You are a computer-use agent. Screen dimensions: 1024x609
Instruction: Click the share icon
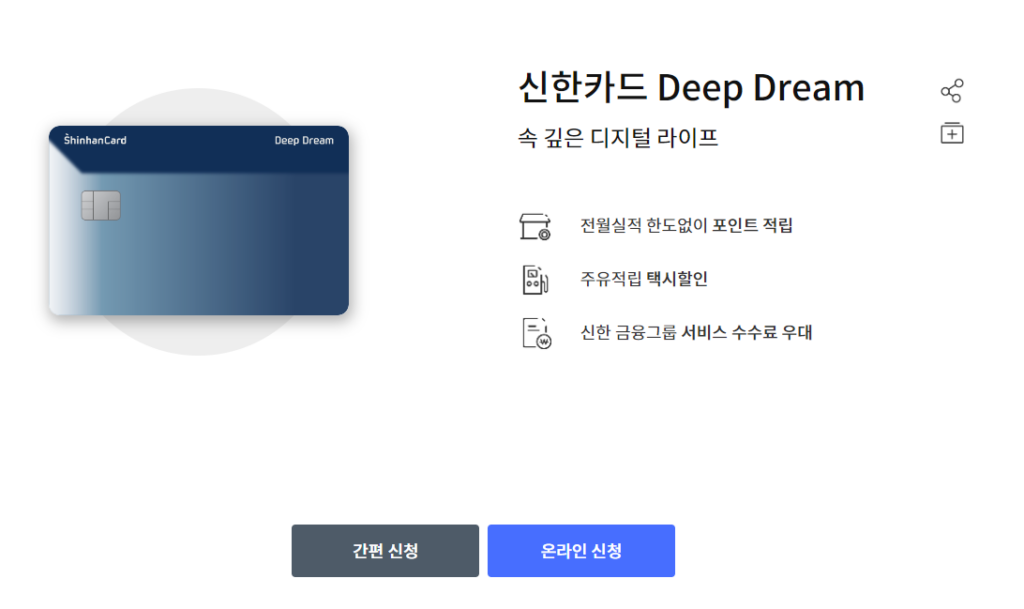[952, 91]
